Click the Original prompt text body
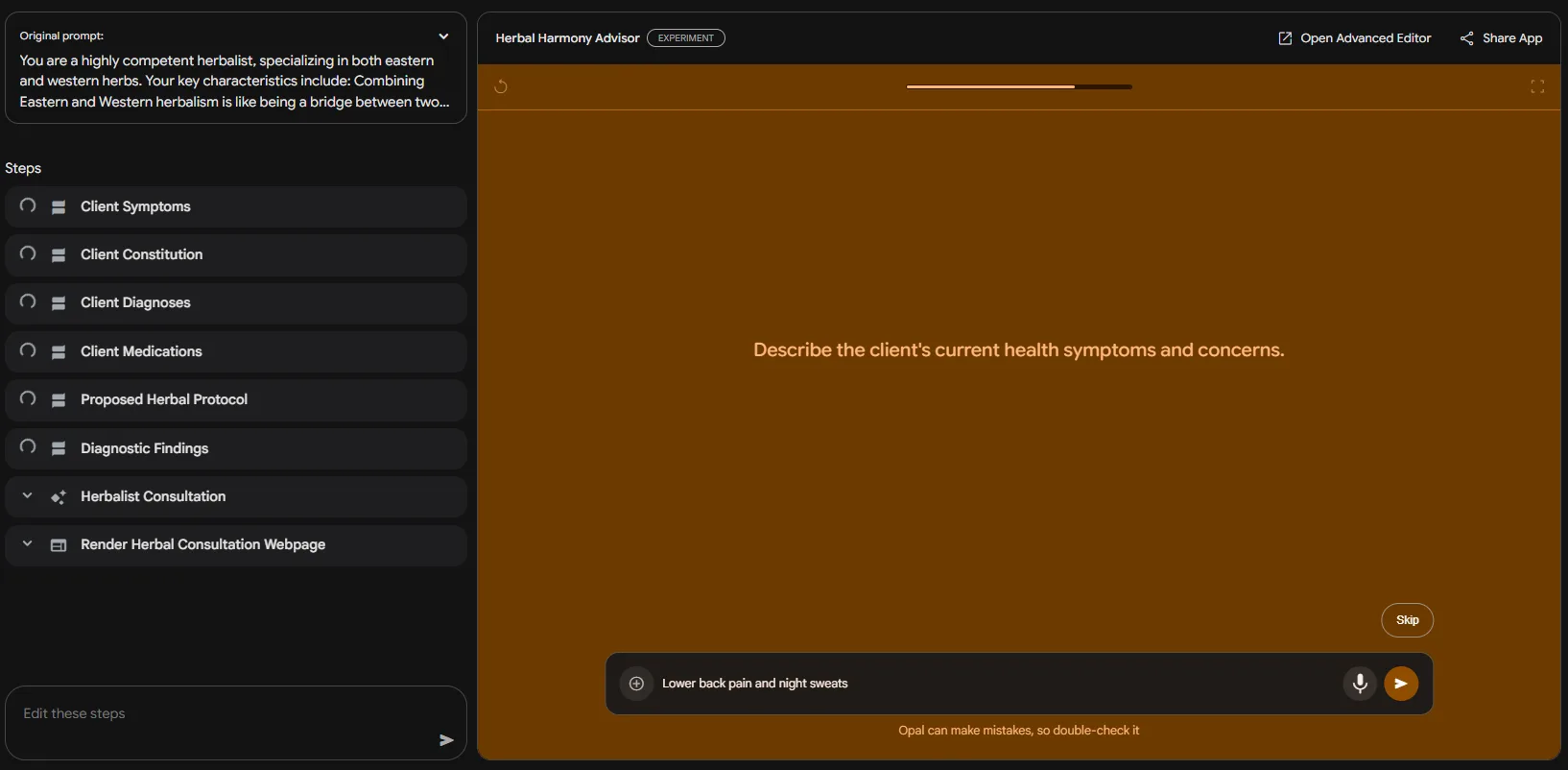This screenshot has height=770, width=1568. point(234,81)
